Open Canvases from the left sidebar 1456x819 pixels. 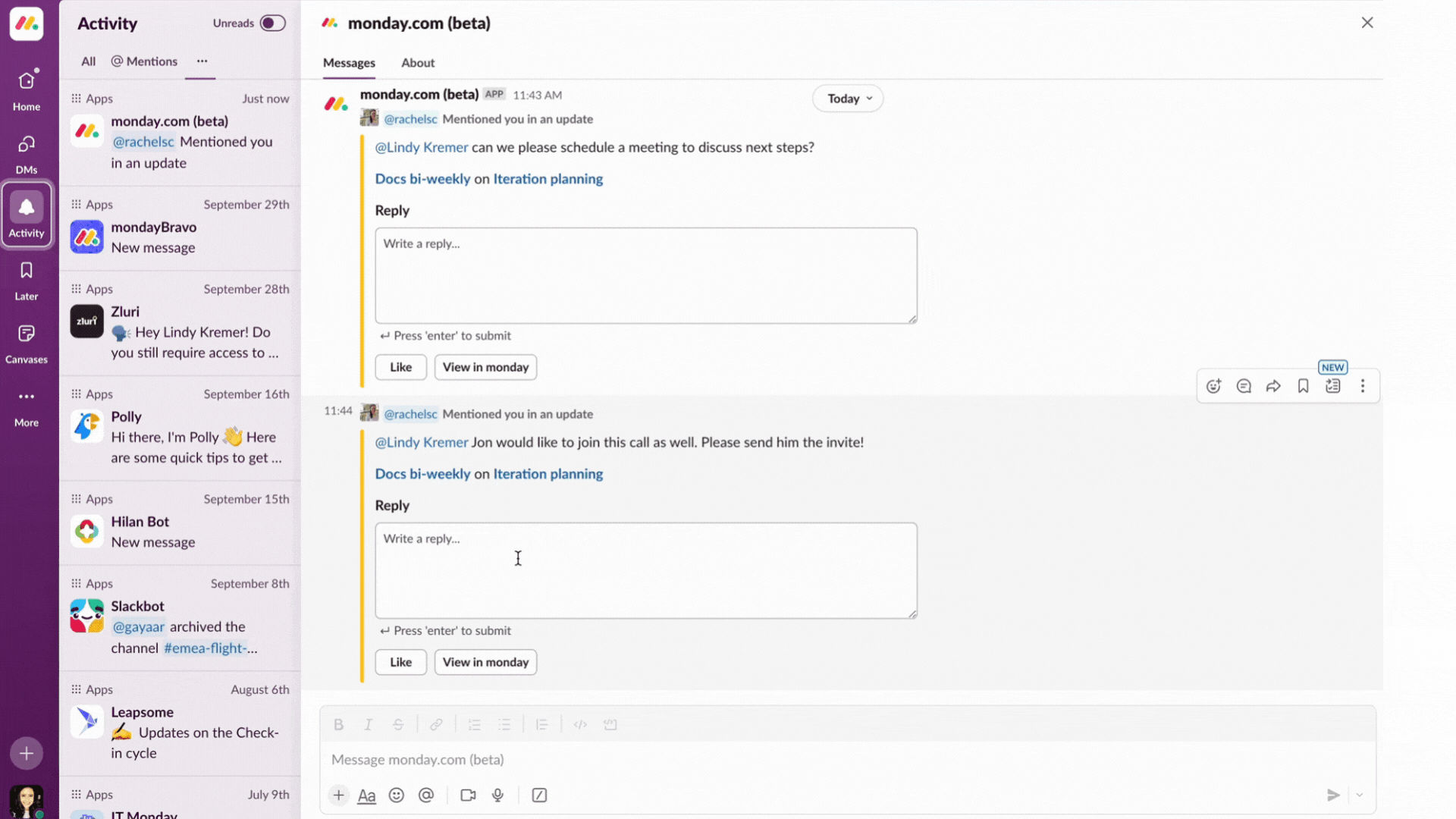coord(27,342)
